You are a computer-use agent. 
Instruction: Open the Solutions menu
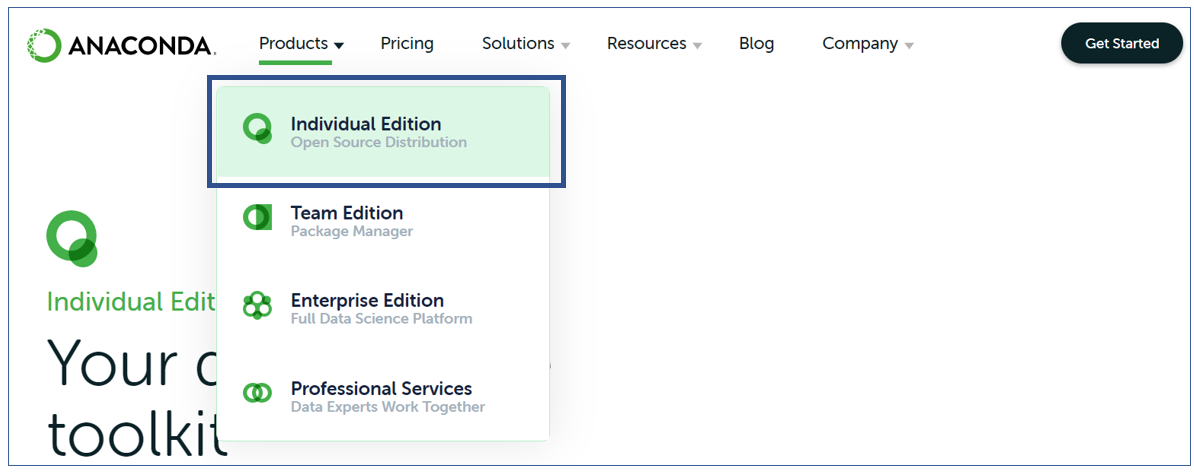(518, 43)
